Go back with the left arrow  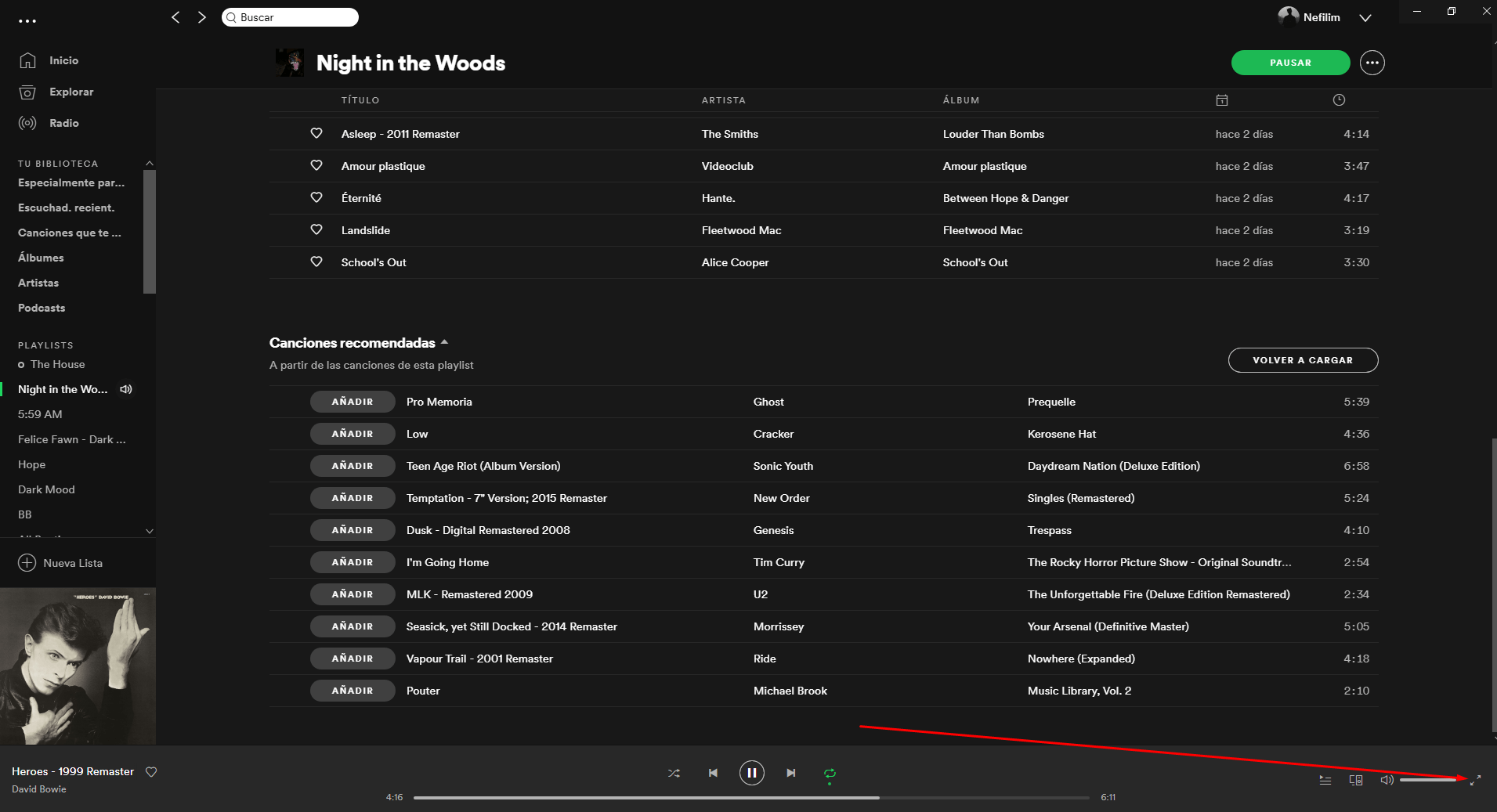175,17
